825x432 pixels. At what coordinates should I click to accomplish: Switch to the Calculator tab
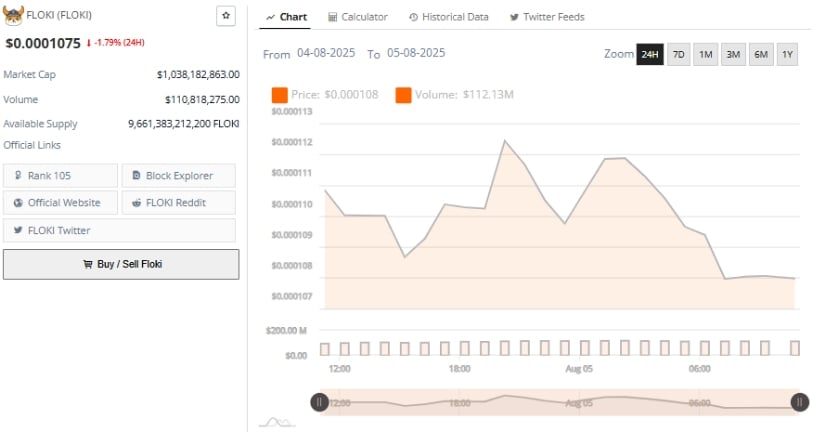coord(358,17)
